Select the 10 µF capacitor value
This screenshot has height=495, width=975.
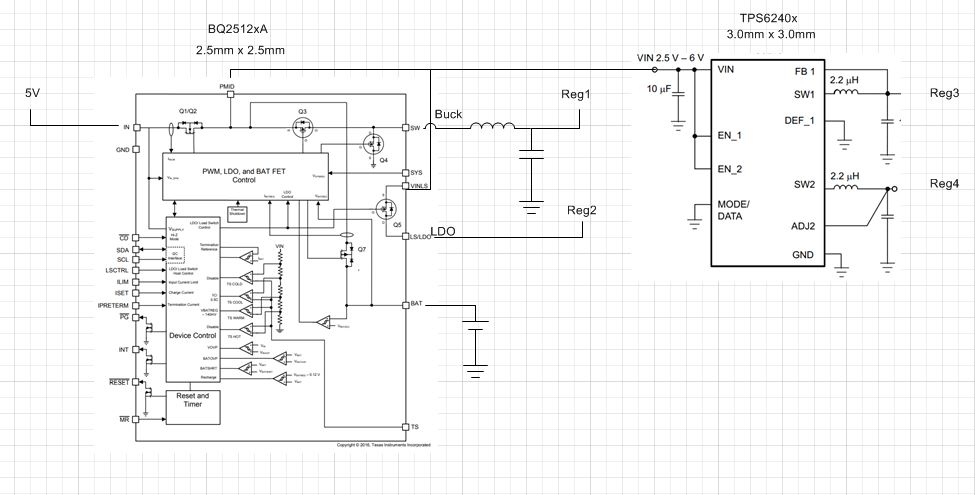[659, 89]
